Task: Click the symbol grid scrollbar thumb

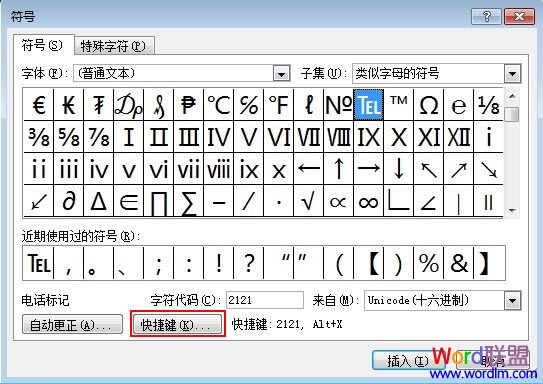Action: point(512,115)
